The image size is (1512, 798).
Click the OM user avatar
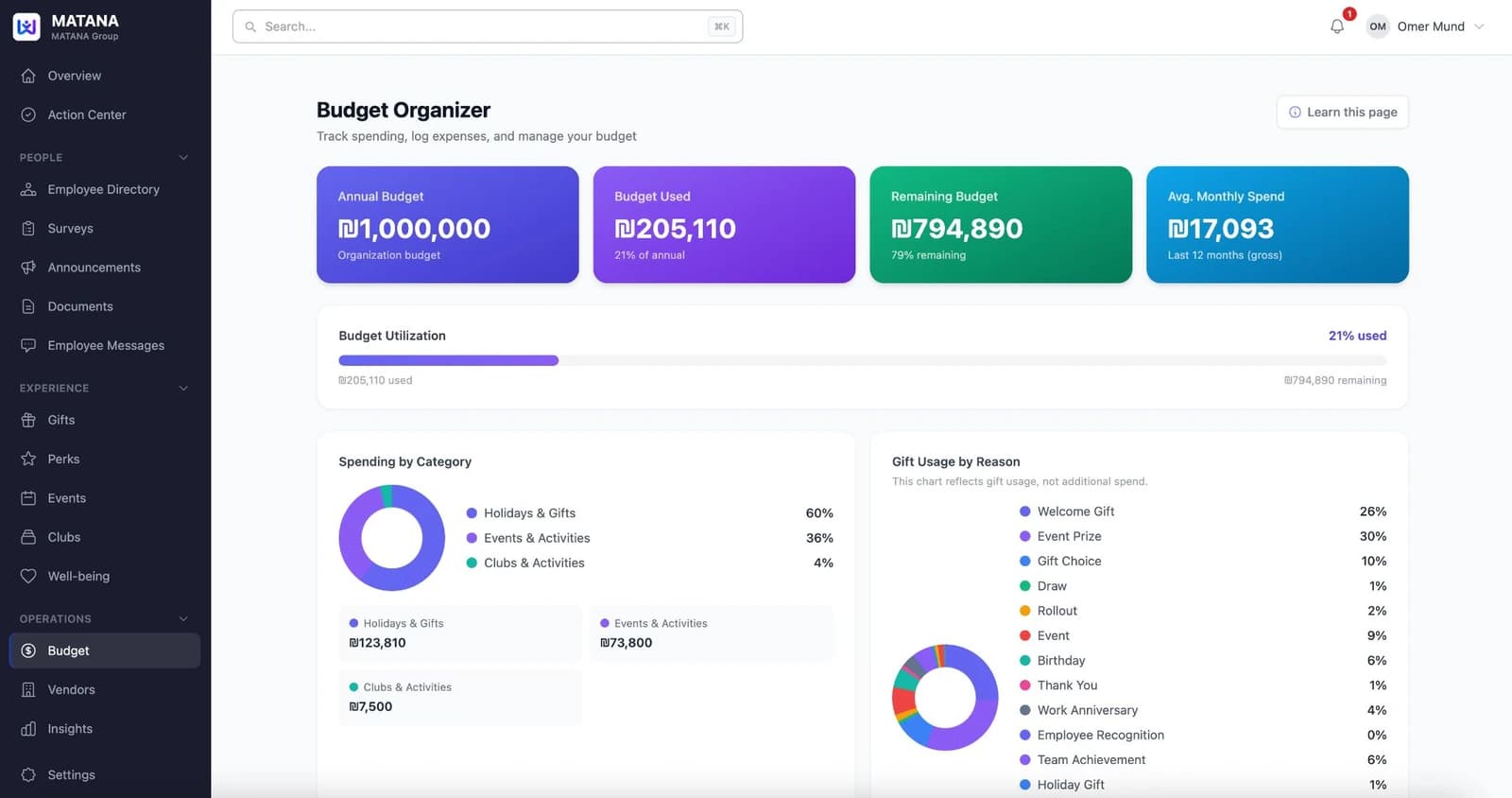click(1378, 26)
